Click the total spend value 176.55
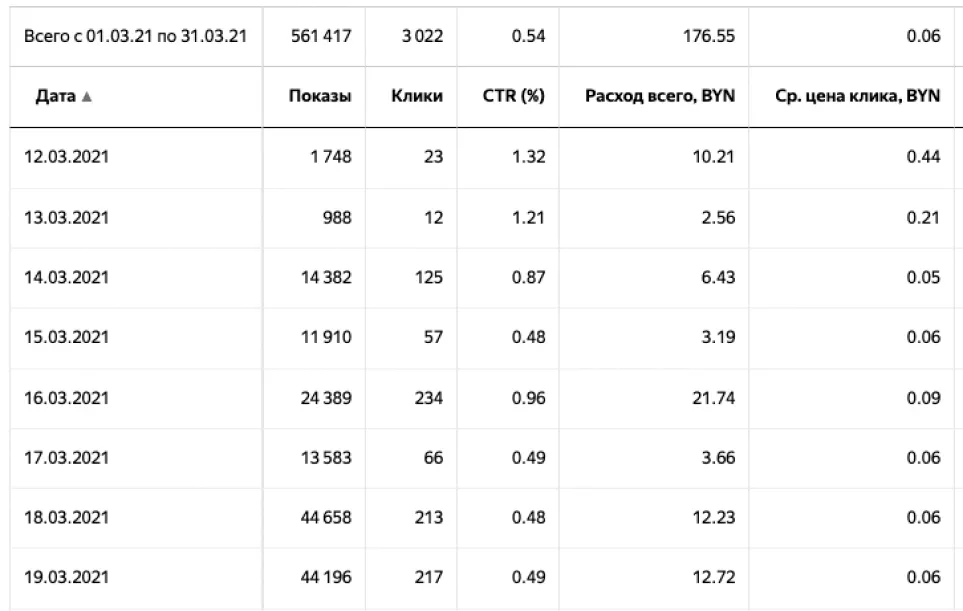Screen dimensions: 963x611 tap(709, 36)
